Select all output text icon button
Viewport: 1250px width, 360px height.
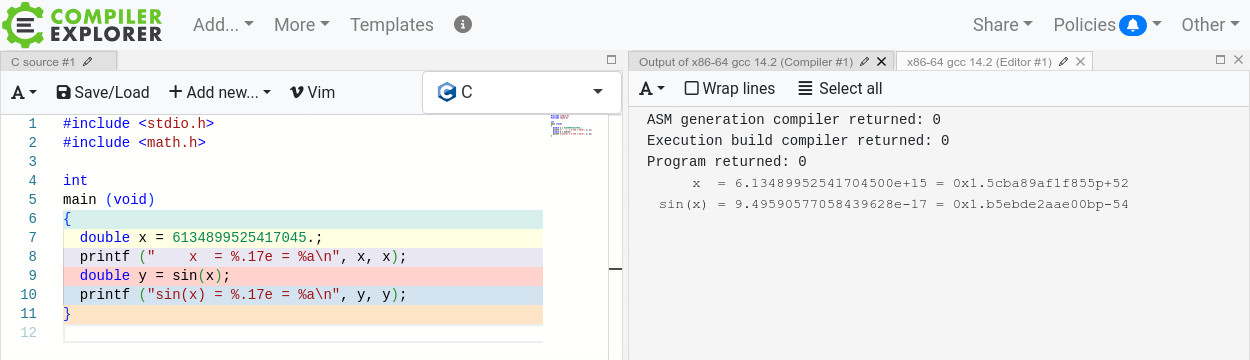pyautogui.click(x=840, y=89)
